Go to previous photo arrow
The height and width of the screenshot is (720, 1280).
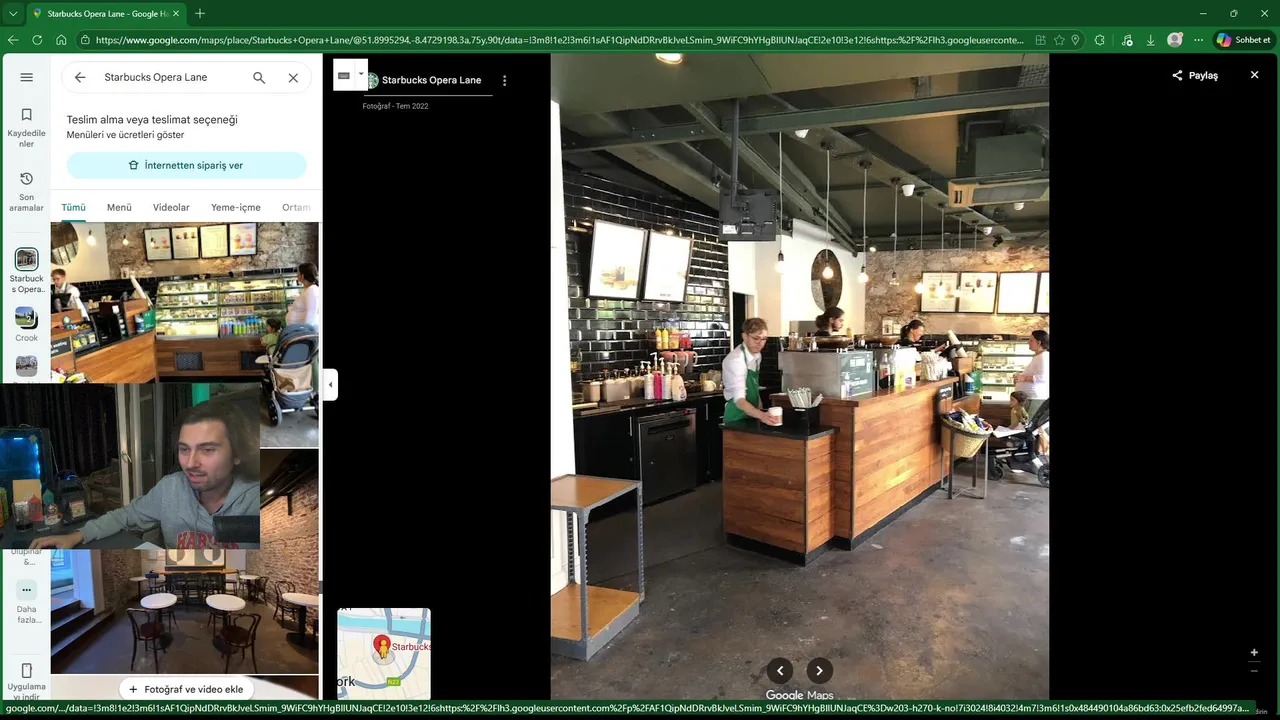click(780, 671)
